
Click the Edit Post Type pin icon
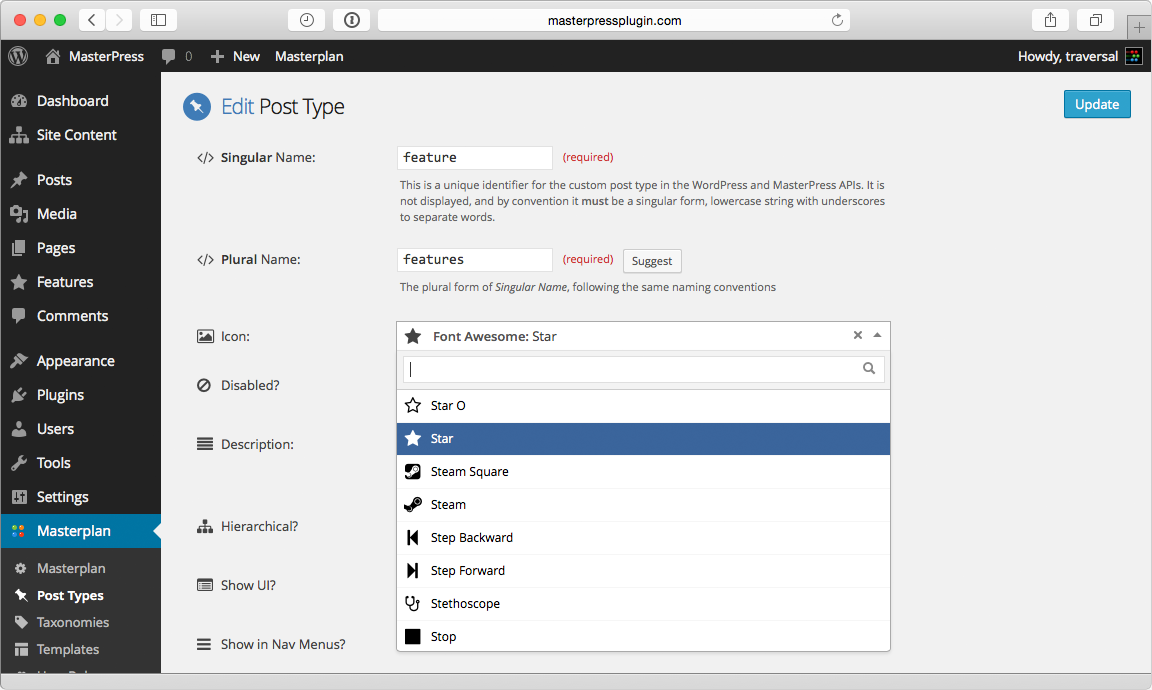197,107
